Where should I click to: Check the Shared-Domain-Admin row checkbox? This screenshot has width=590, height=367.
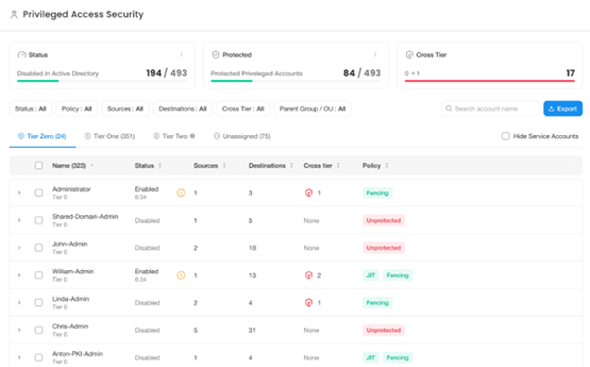tap(38, 220)
